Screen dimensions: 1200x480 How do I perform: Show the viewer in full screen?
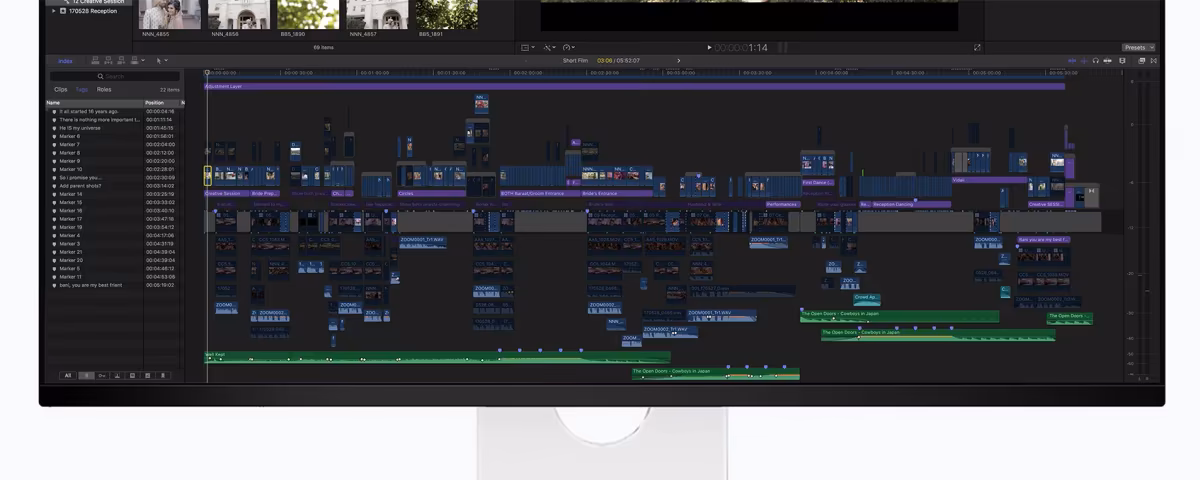pyautogui.click(x=977, y=47)
